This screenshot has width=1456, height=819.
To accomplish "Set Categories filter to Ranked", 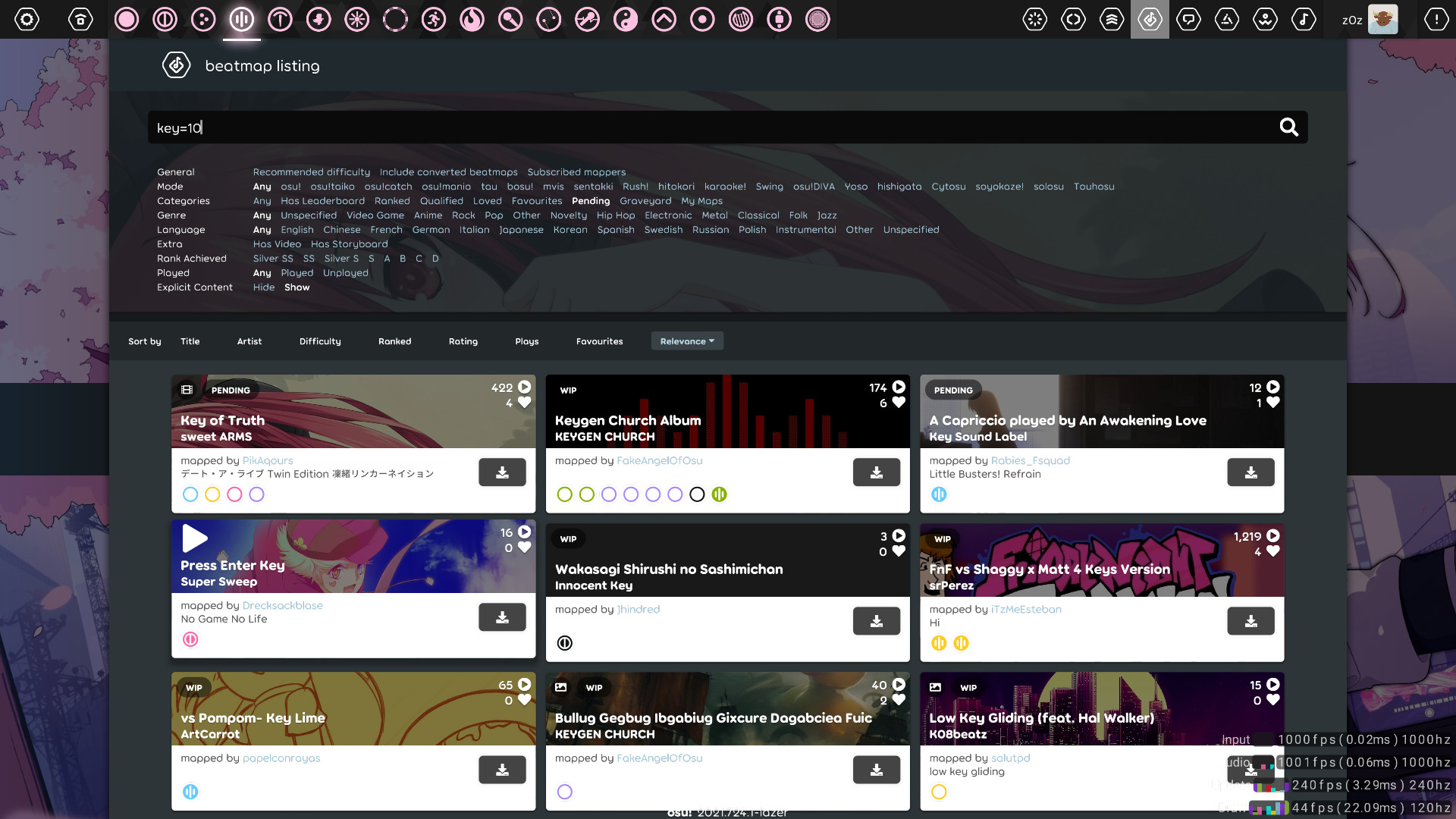I will pyautogui.click(x=392, y=200).
